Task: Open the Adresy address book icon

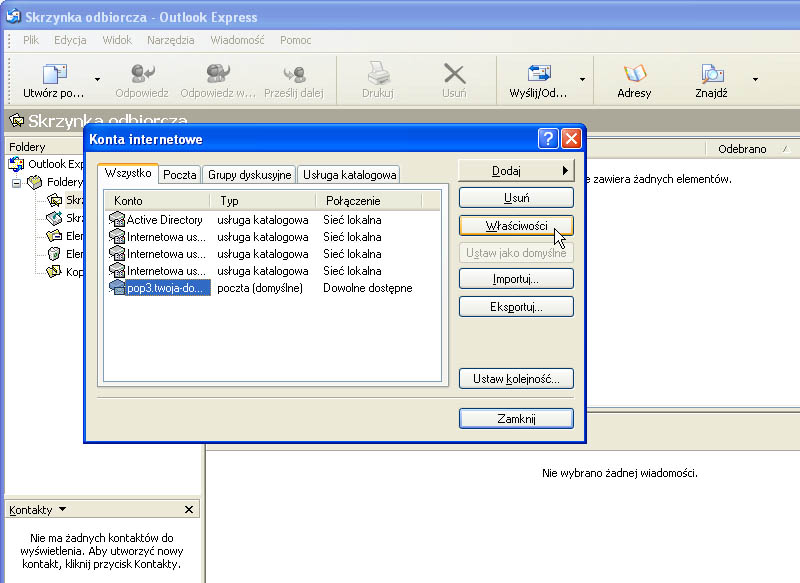Action: click(634, 73)
